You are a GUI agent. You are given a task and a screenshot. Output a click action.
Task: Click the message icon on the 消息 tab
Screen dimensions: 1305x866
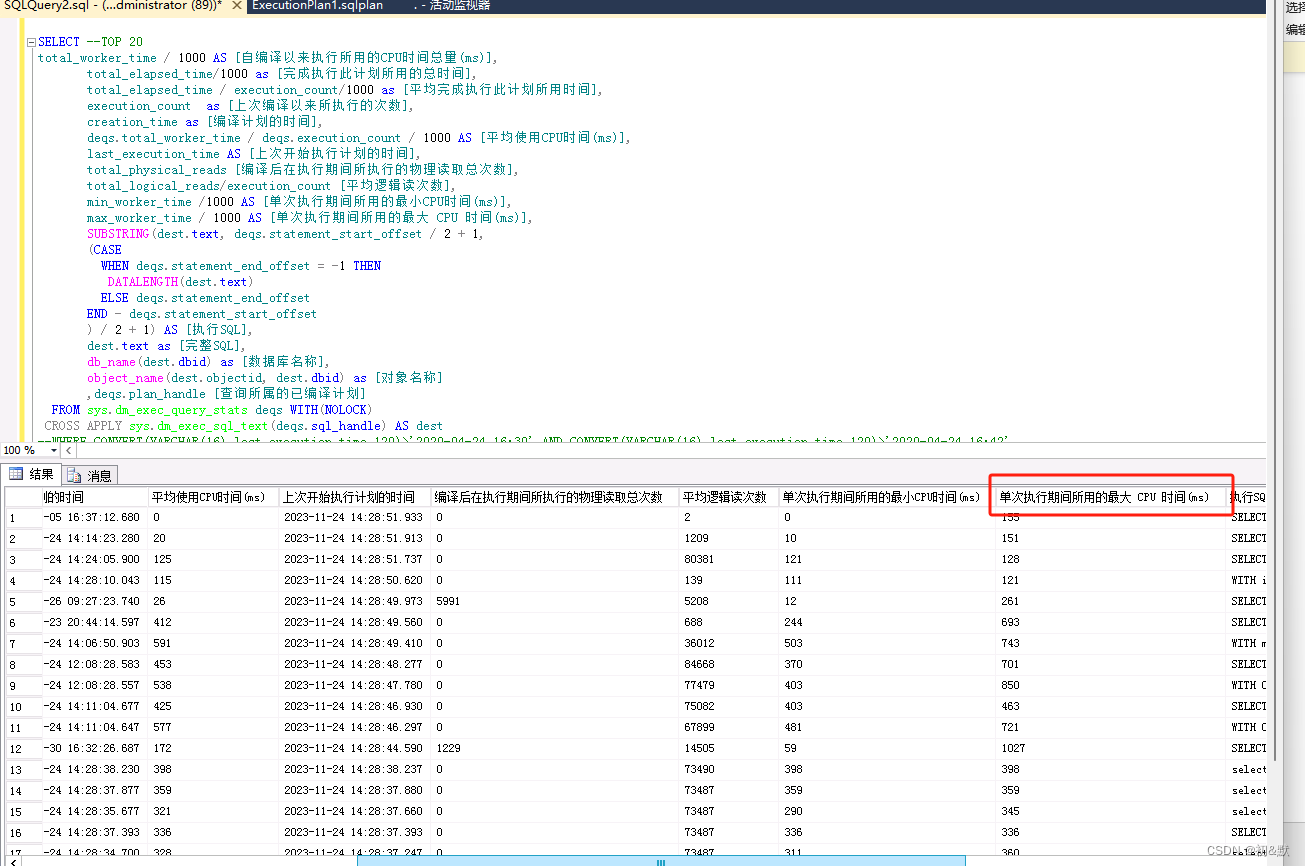[x=73, y=475]
